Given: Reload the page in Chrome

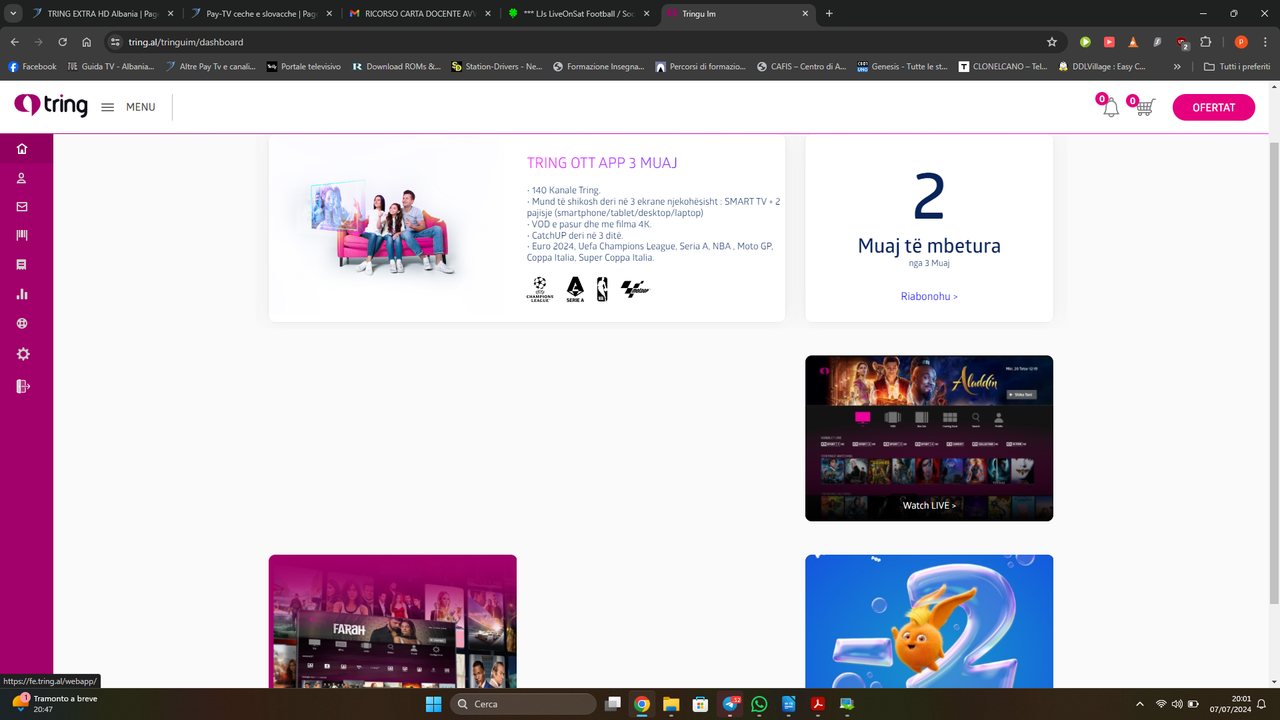Looking at the screenshot, I should pos(62,42).
